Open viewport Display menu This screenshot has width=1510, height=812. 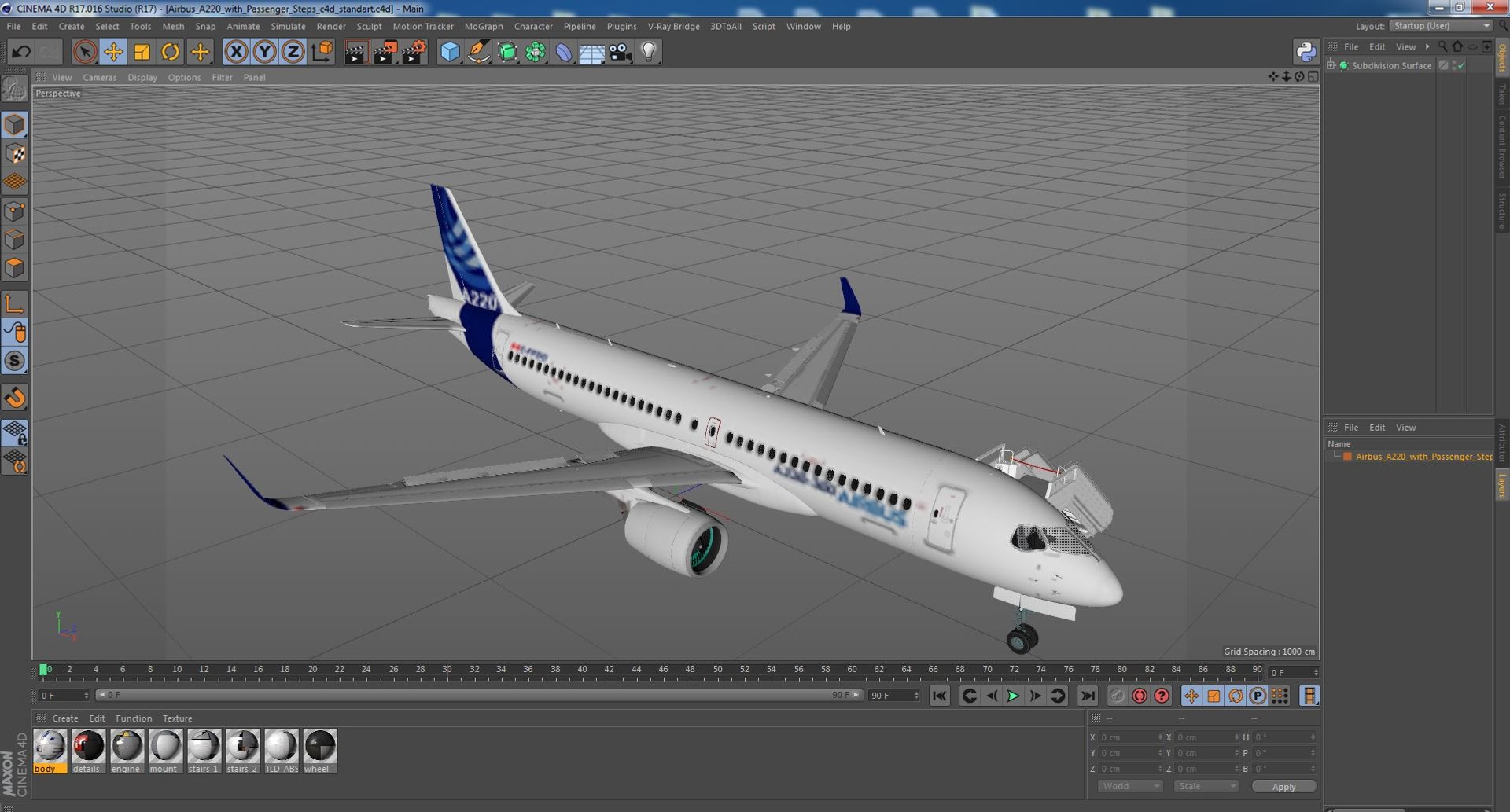pyautogui.click(x=142, y=78)
